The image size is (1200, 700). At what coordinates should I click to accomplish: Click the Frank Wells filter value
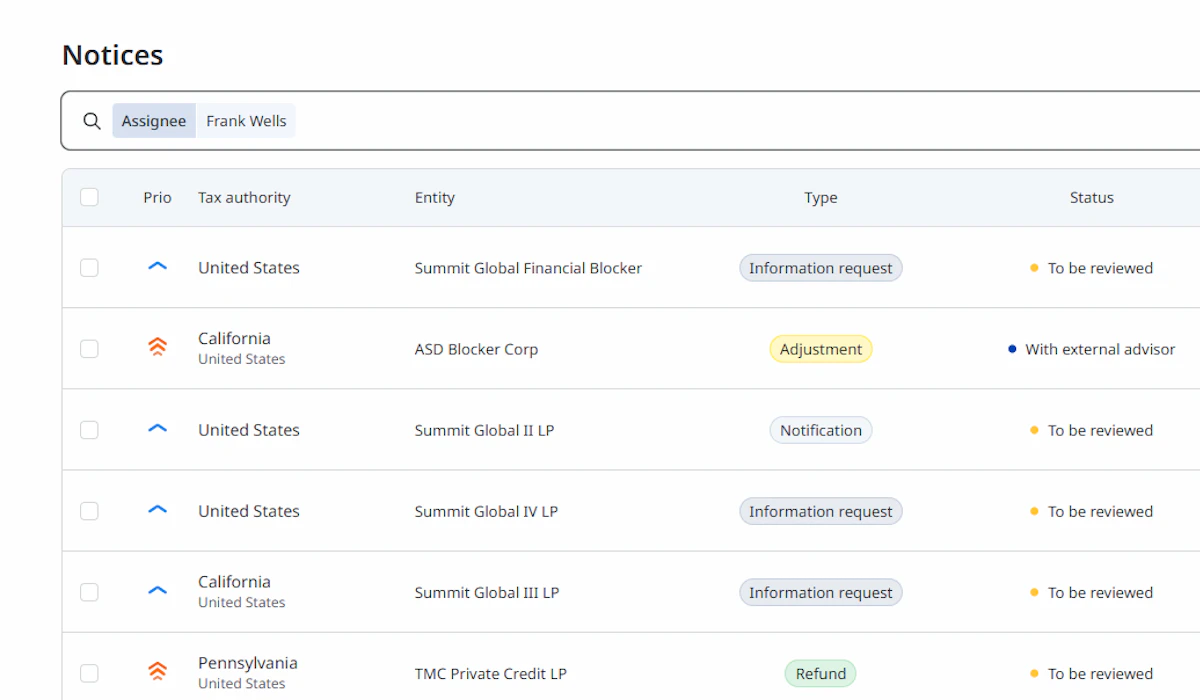(246, 121)
